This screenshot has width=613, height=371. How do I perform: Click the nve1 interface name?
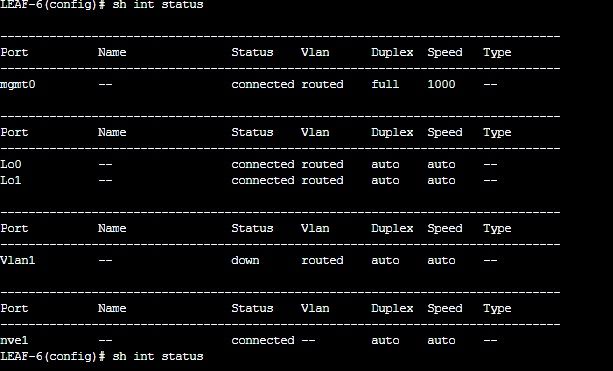14,340
